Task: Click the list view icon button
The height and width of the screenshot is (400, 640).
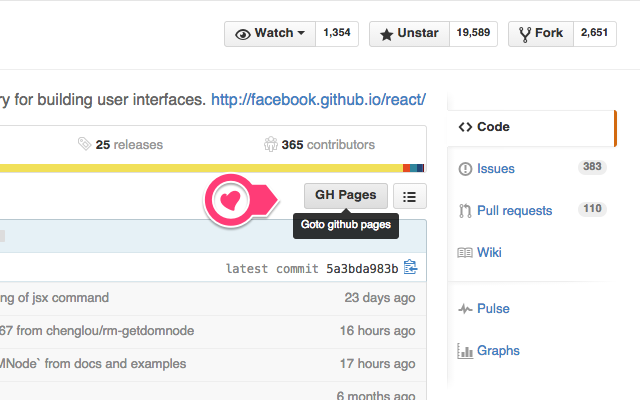Action: pos(410,195)
